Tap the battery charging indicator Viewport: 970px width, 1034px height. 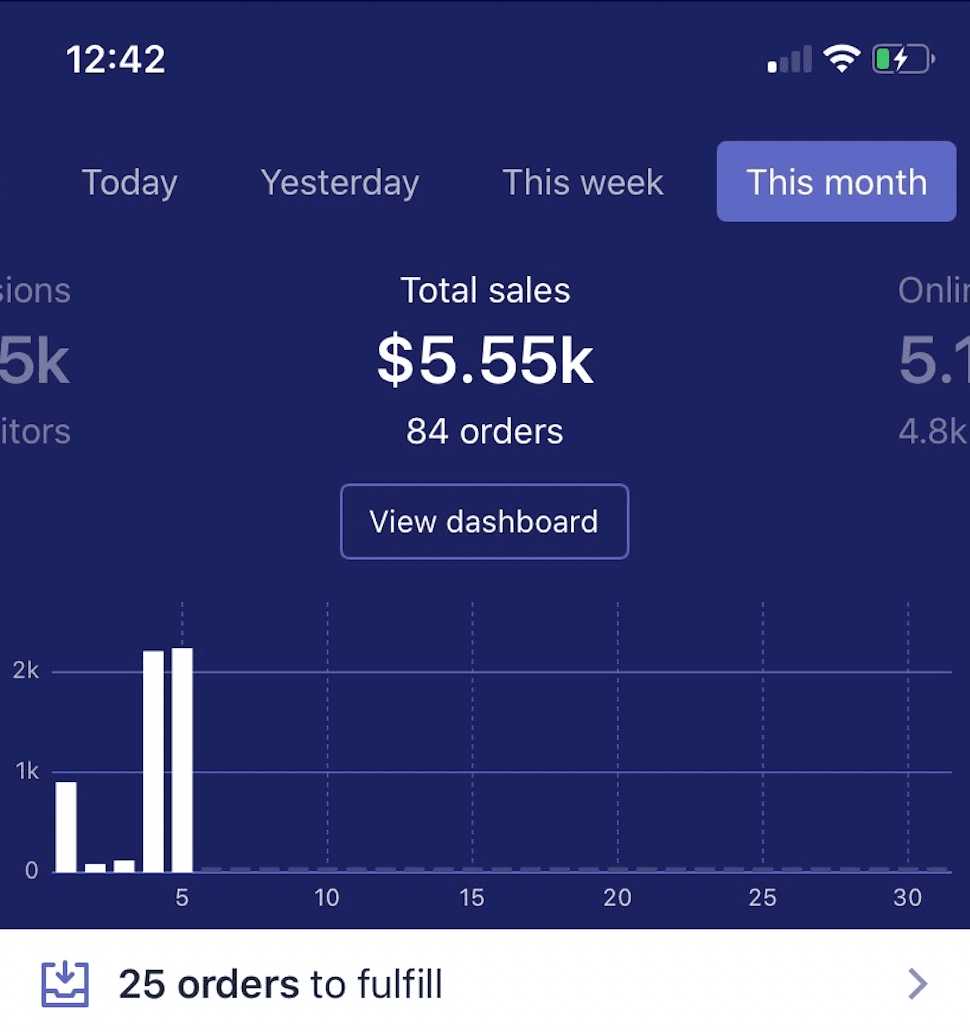coord(902,60)
